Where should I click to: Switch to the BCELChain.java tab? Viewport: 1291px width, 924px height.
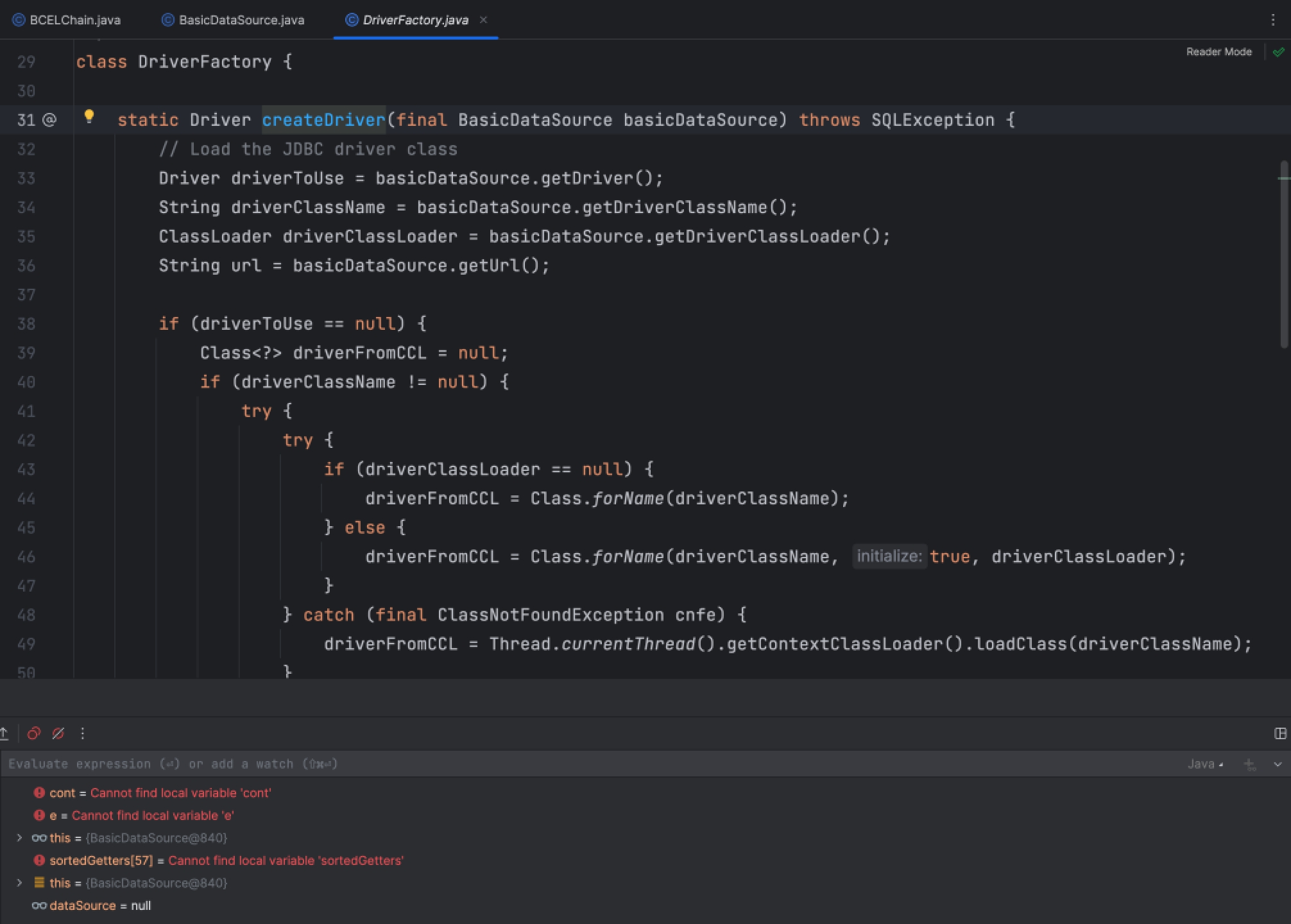67,20
